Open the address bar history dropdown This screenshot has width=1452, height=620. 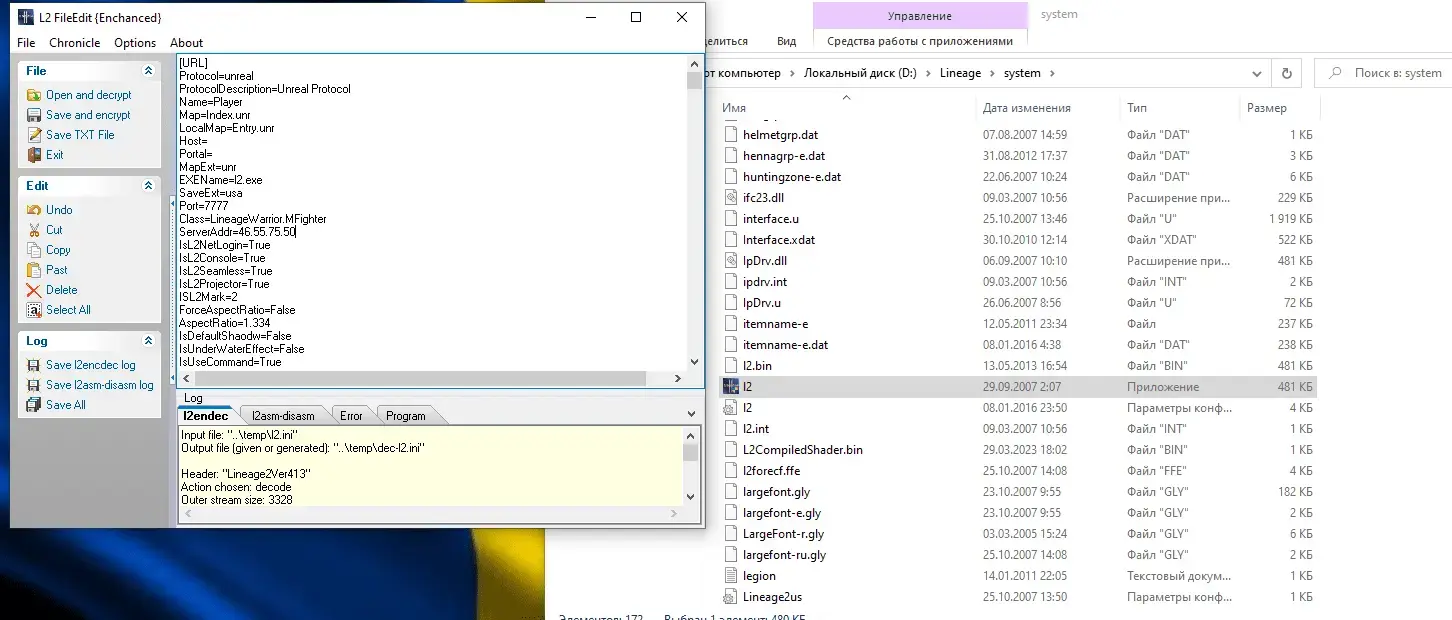click(1259, 73)
